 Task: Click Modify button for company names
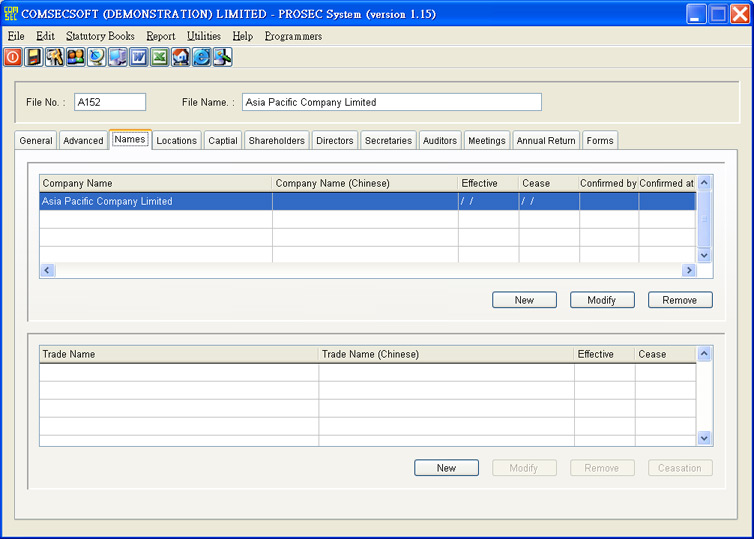pos(602,300)
